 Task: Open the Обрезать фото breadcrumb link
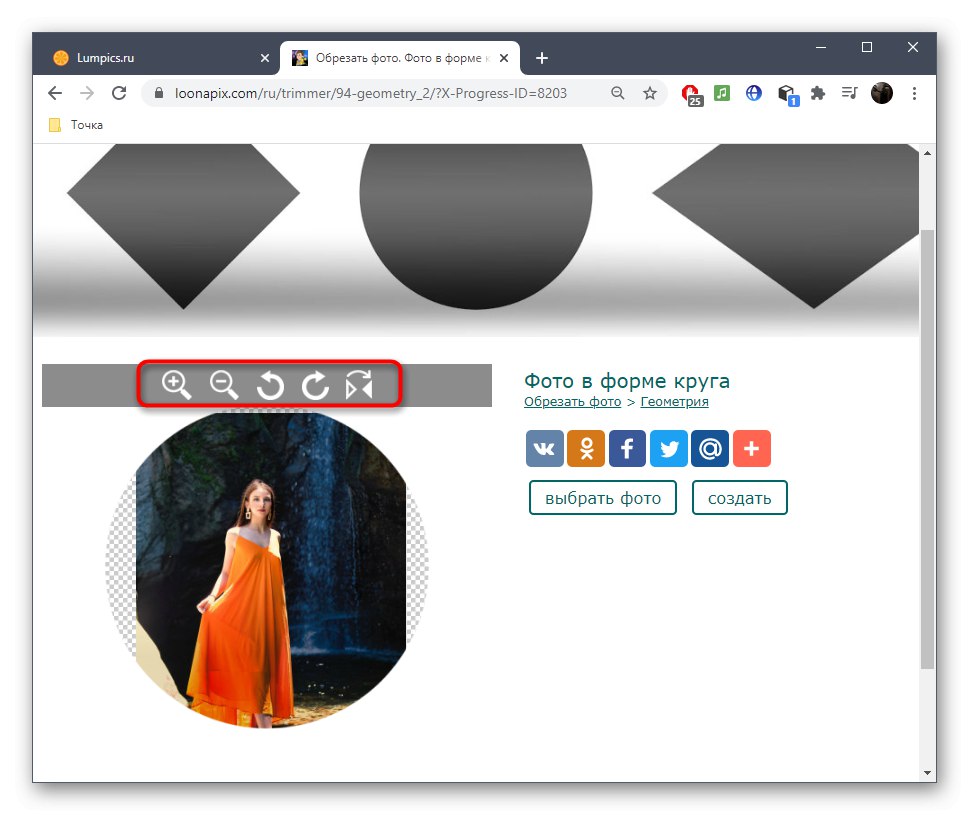(x=572, y=402)
